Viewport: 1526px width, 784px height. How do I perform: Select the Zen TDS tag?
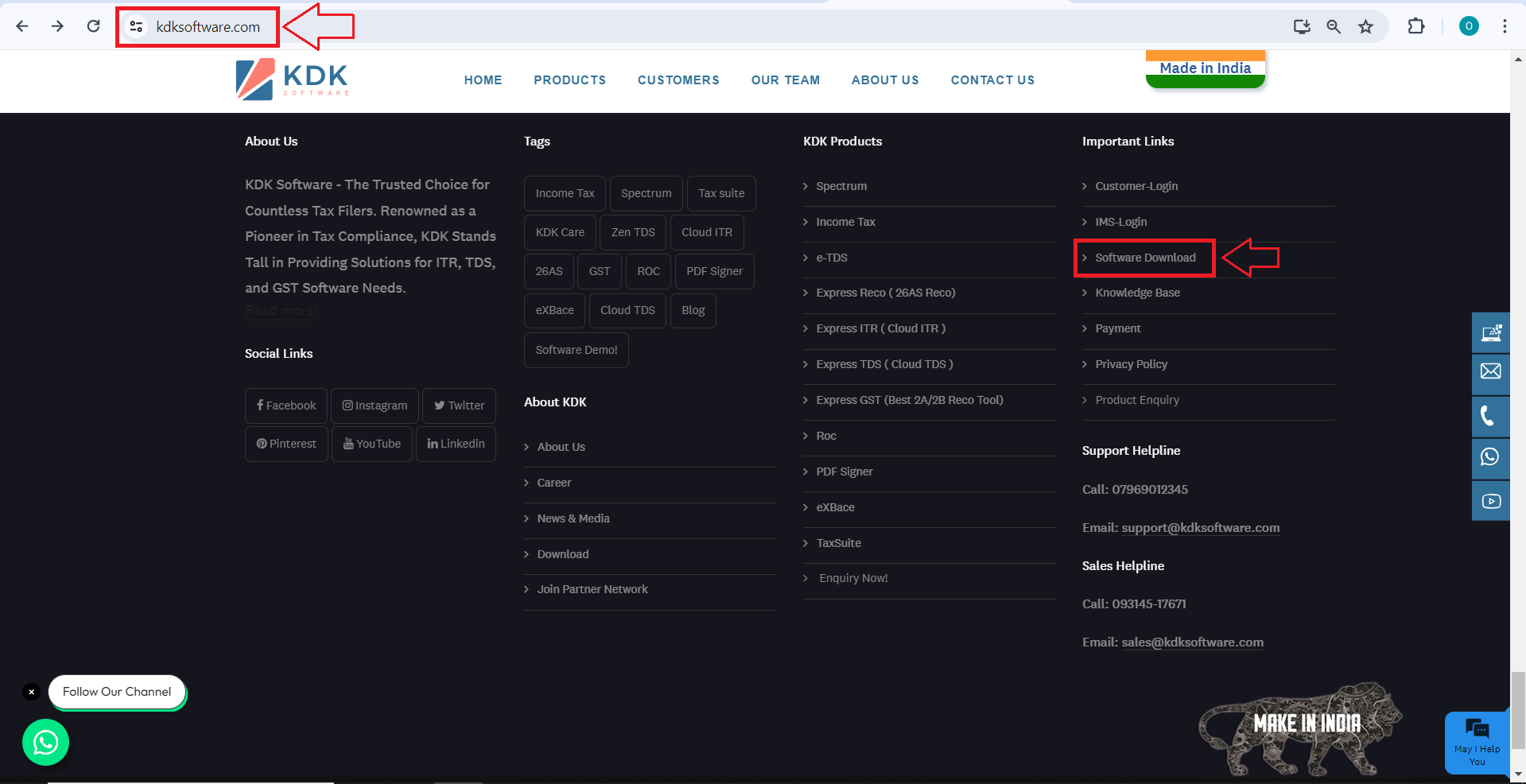click(633, 232)
